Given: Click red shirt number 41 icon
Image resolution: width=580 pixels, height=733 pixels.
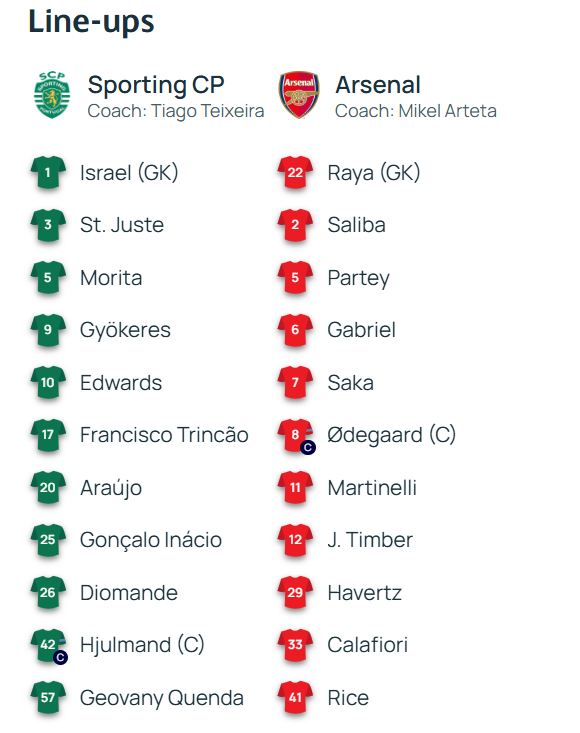Looking at the screenshot, I should coord(295,698).
